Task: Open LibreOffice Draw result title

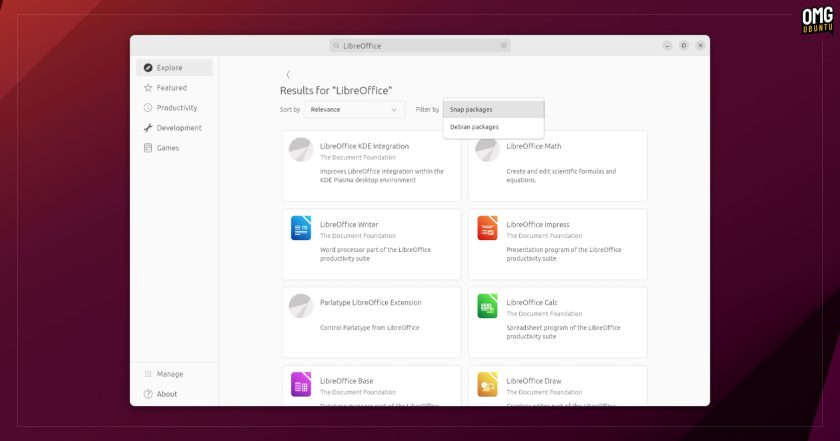Action: [534, 381]
